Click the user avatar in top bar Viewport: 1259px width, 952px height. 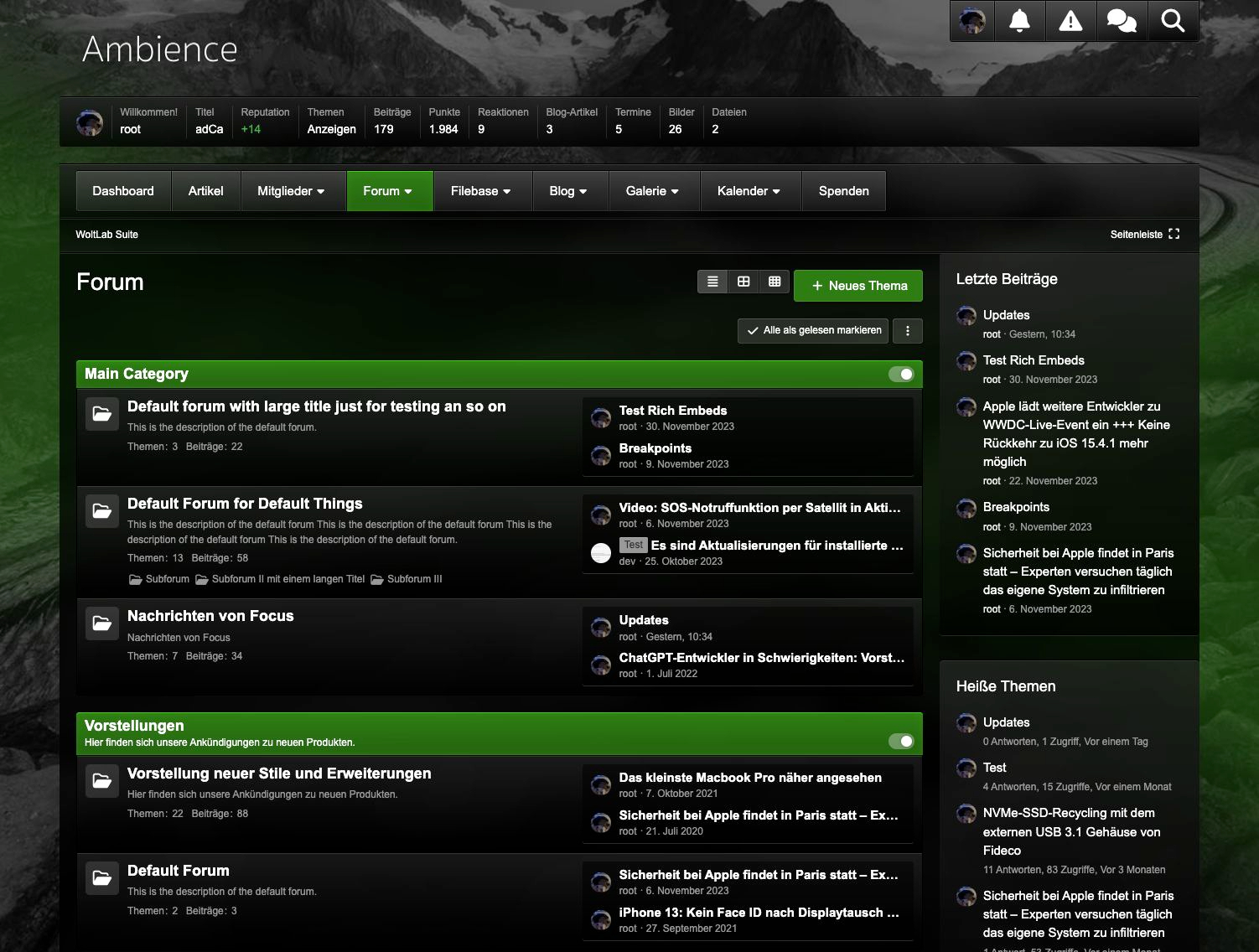[972, 21]
